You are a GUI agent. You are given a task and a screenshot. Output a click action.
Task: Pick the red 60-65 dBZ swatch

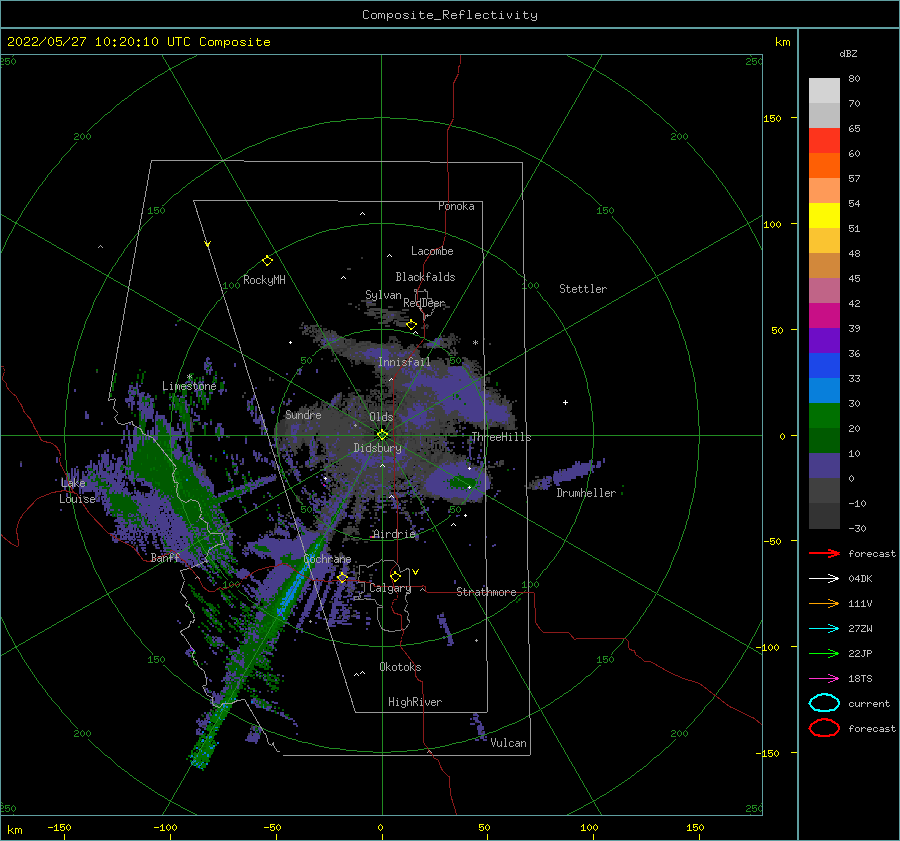824,141
